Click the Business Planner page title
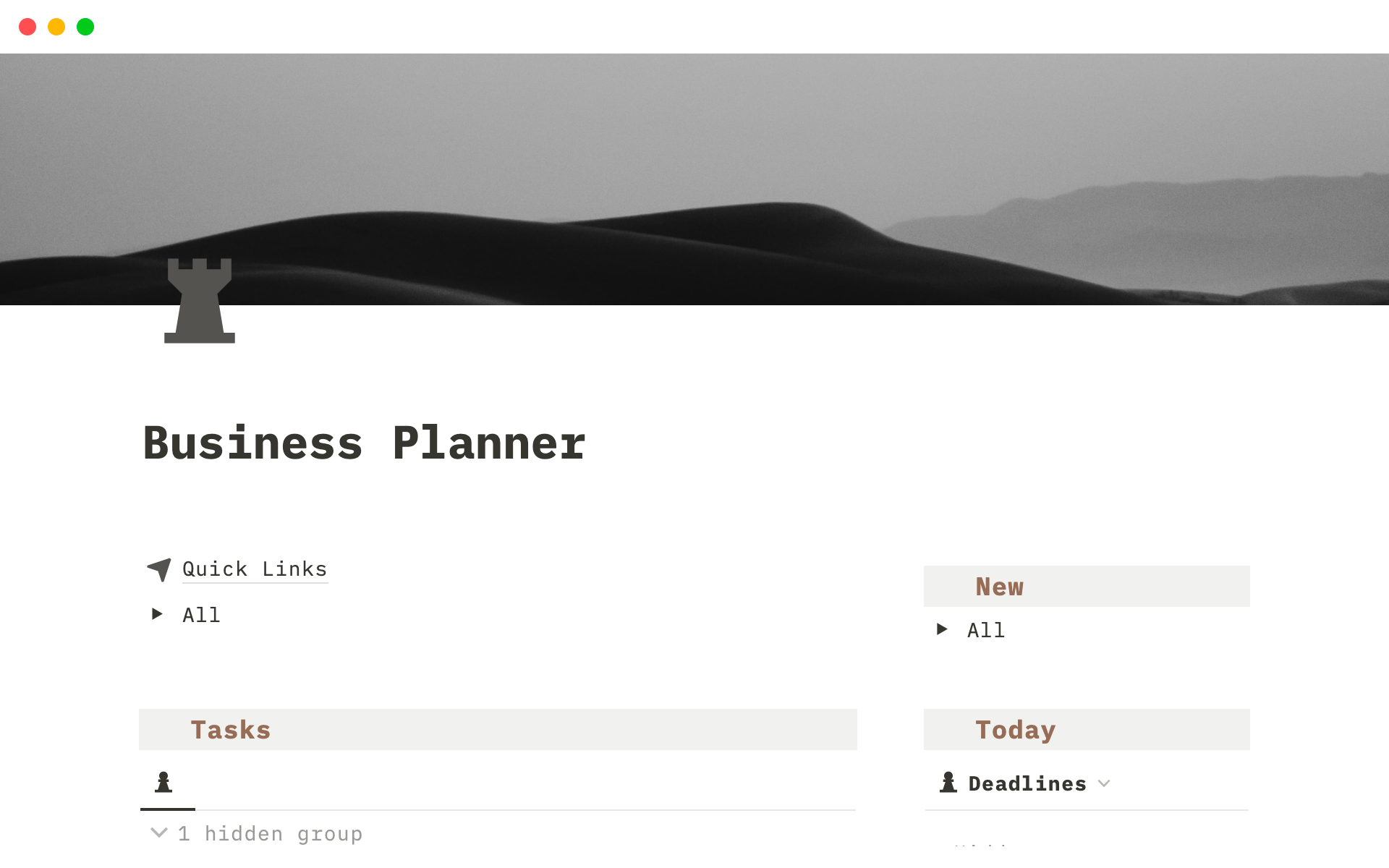This screenshot has width=1389, height=868. click(x=365, y=443)
